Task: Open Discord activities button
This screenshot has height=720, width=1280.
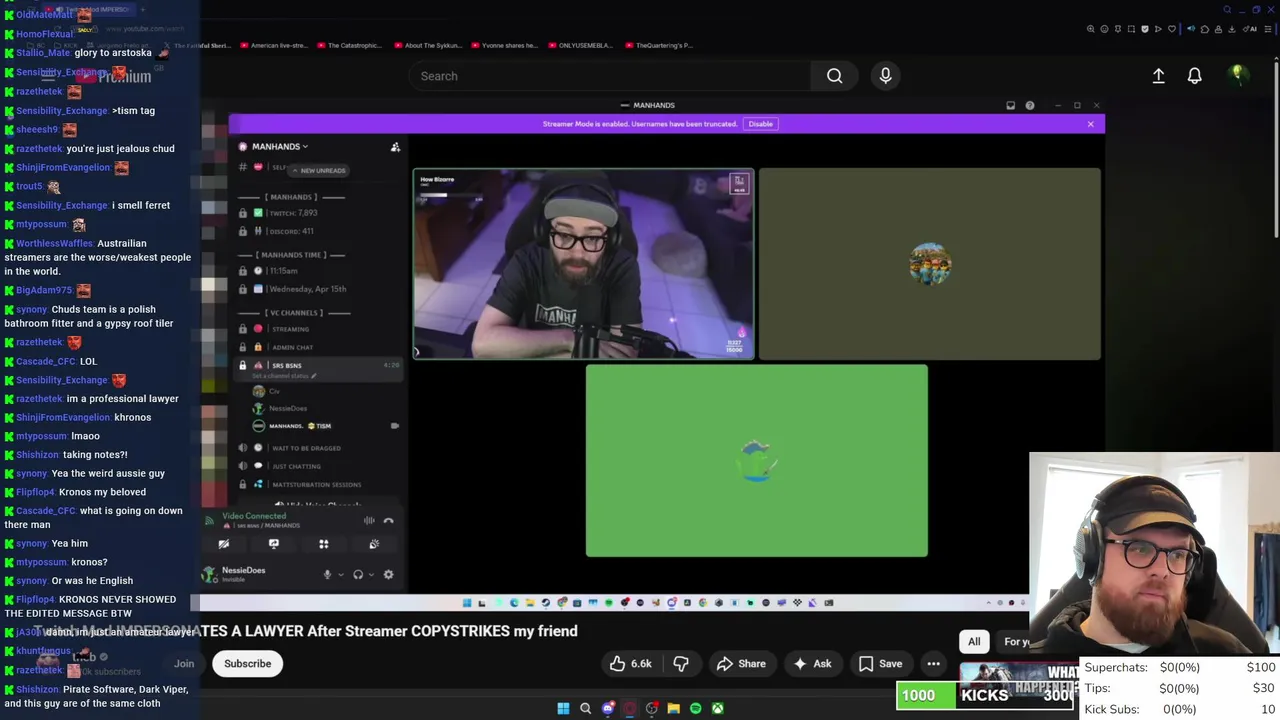Action: [324, 544]
